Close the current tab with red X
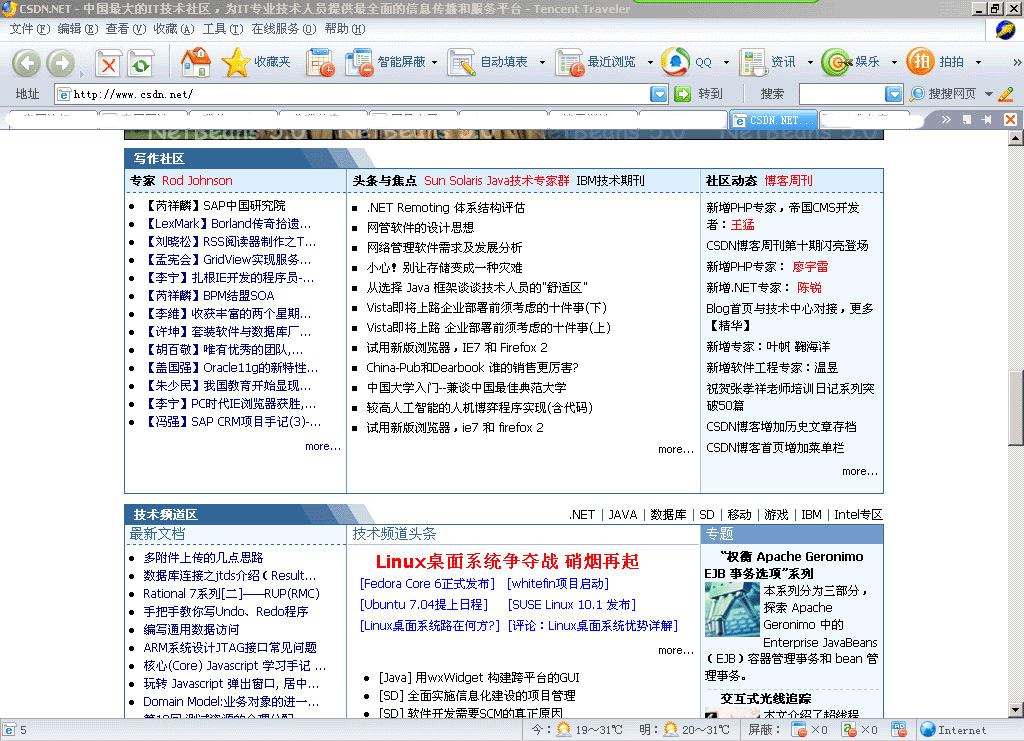Viewport: 1024px width, 741px height. pos(1010,120)
